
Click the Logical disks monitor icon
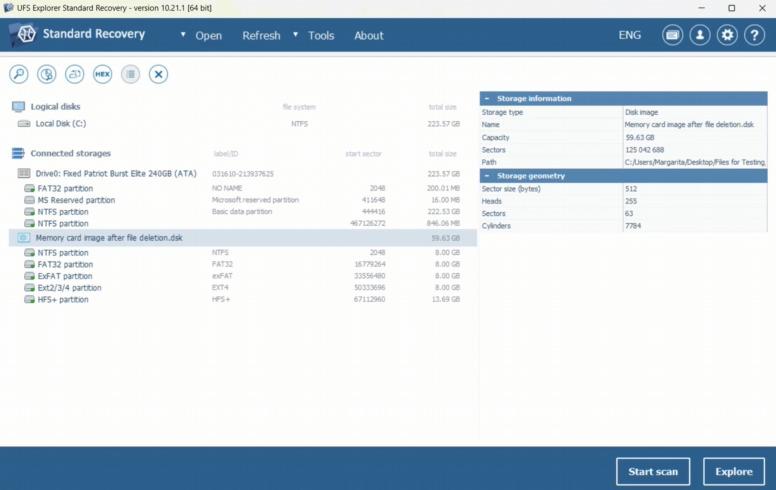click(x=18, y=106)
